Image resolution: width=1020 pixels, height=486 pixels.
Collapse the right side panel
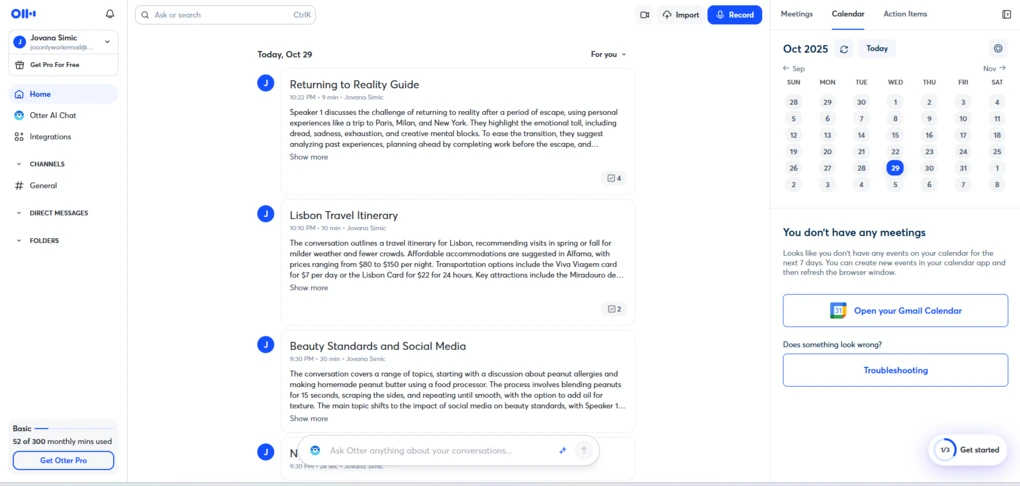[1006, 15]
